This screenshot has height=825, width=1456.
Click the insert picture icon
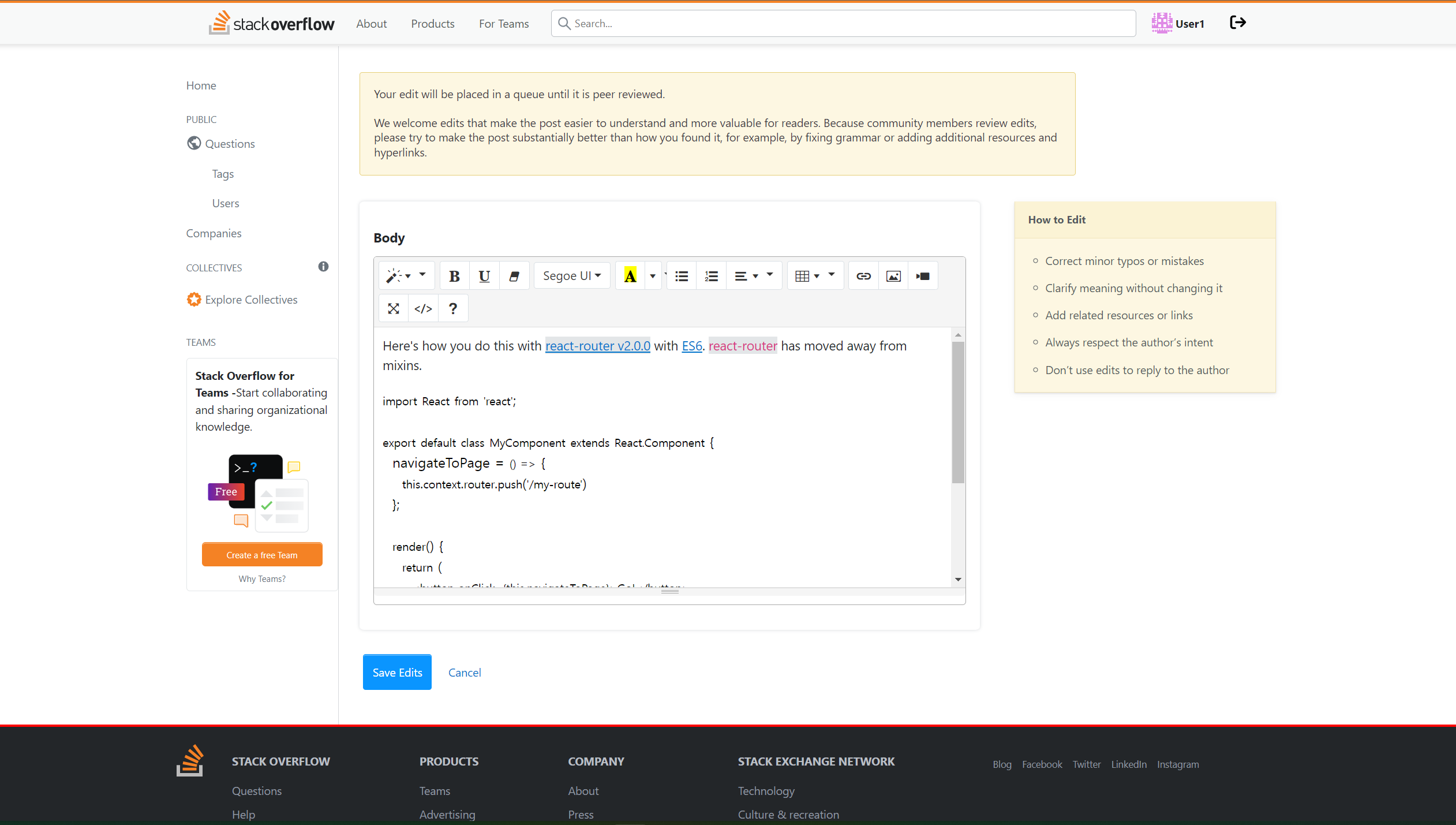[x=893, y=276]
